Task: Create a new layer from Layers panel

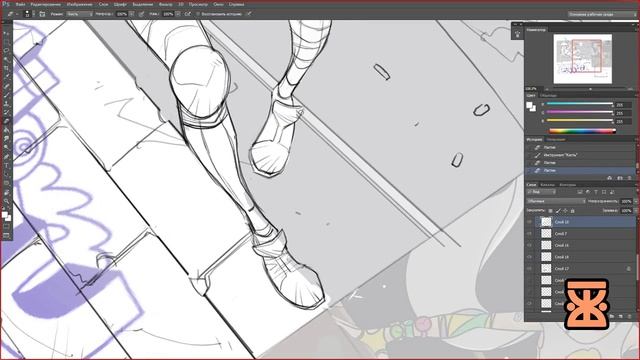Action: tap(621, 316)
